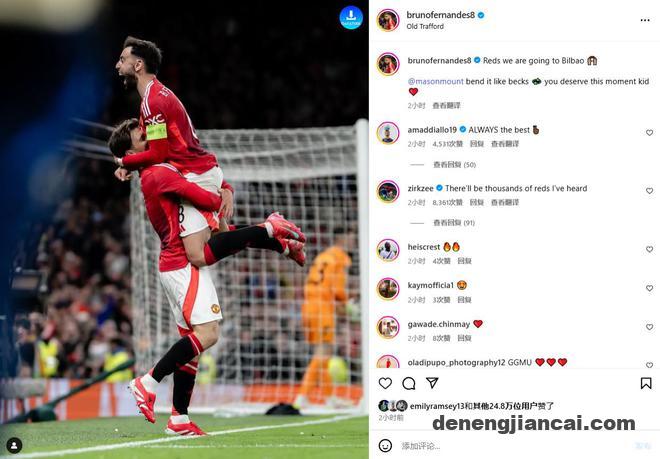The width and height of the screenshot is (660, 459).
Task: Like heiscrest's comment
Action: (x=649, y=249)
